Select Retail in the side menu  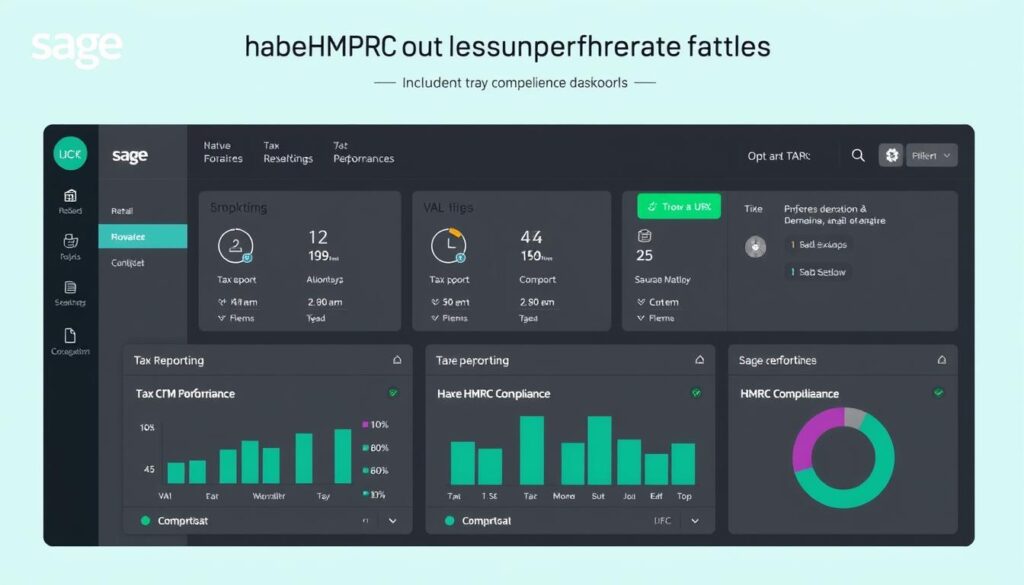coord(122,211)
